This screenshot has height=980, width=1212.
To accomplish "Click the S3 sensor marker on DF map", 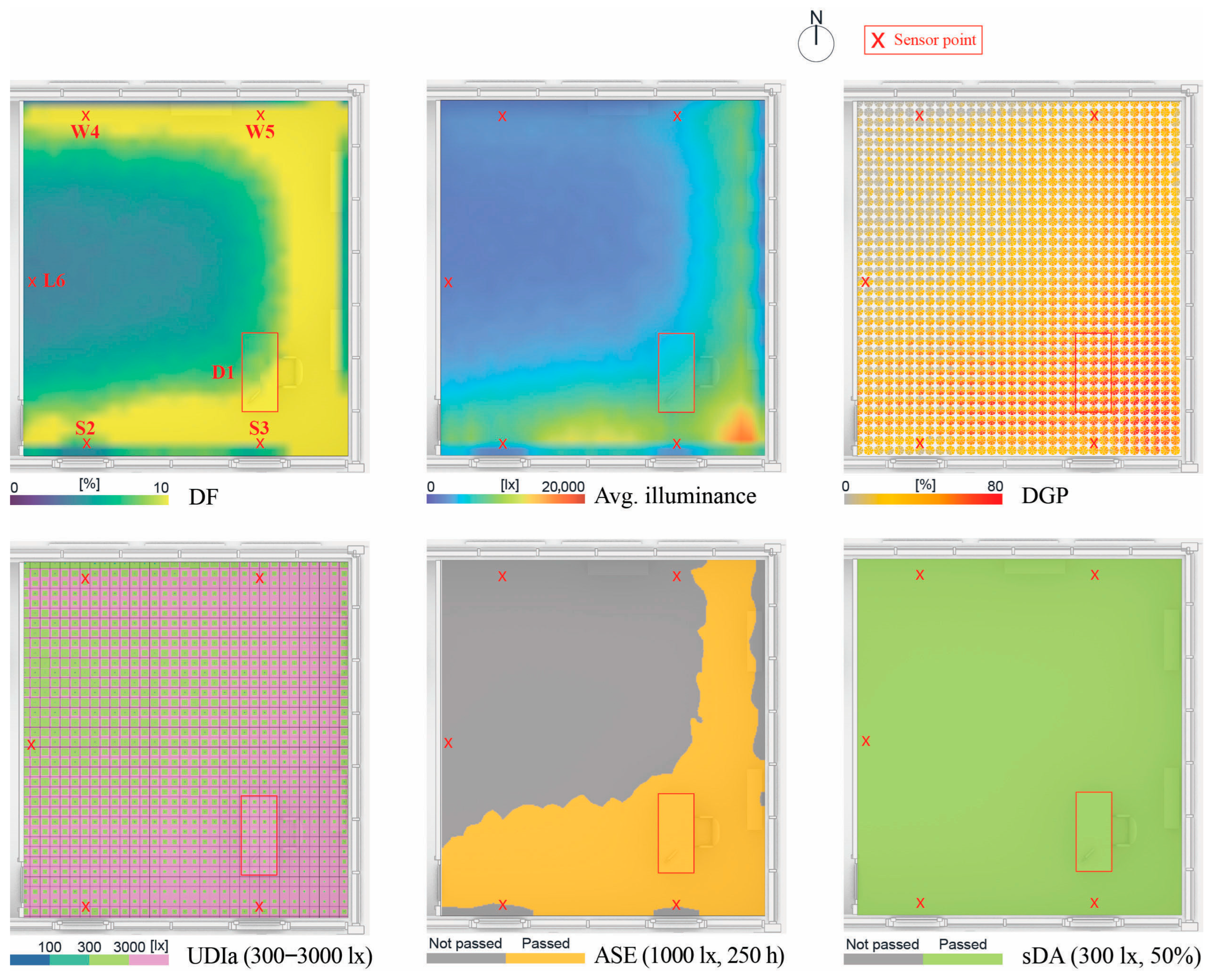I will [x=260, y=444].
